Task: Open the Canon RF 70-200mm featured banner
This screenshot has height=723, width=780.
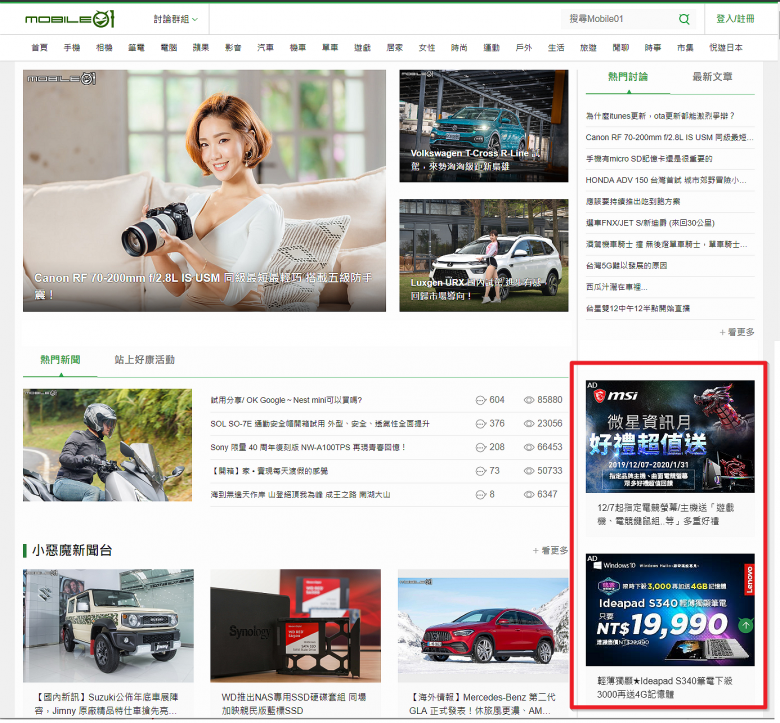Action: [204, 191]
